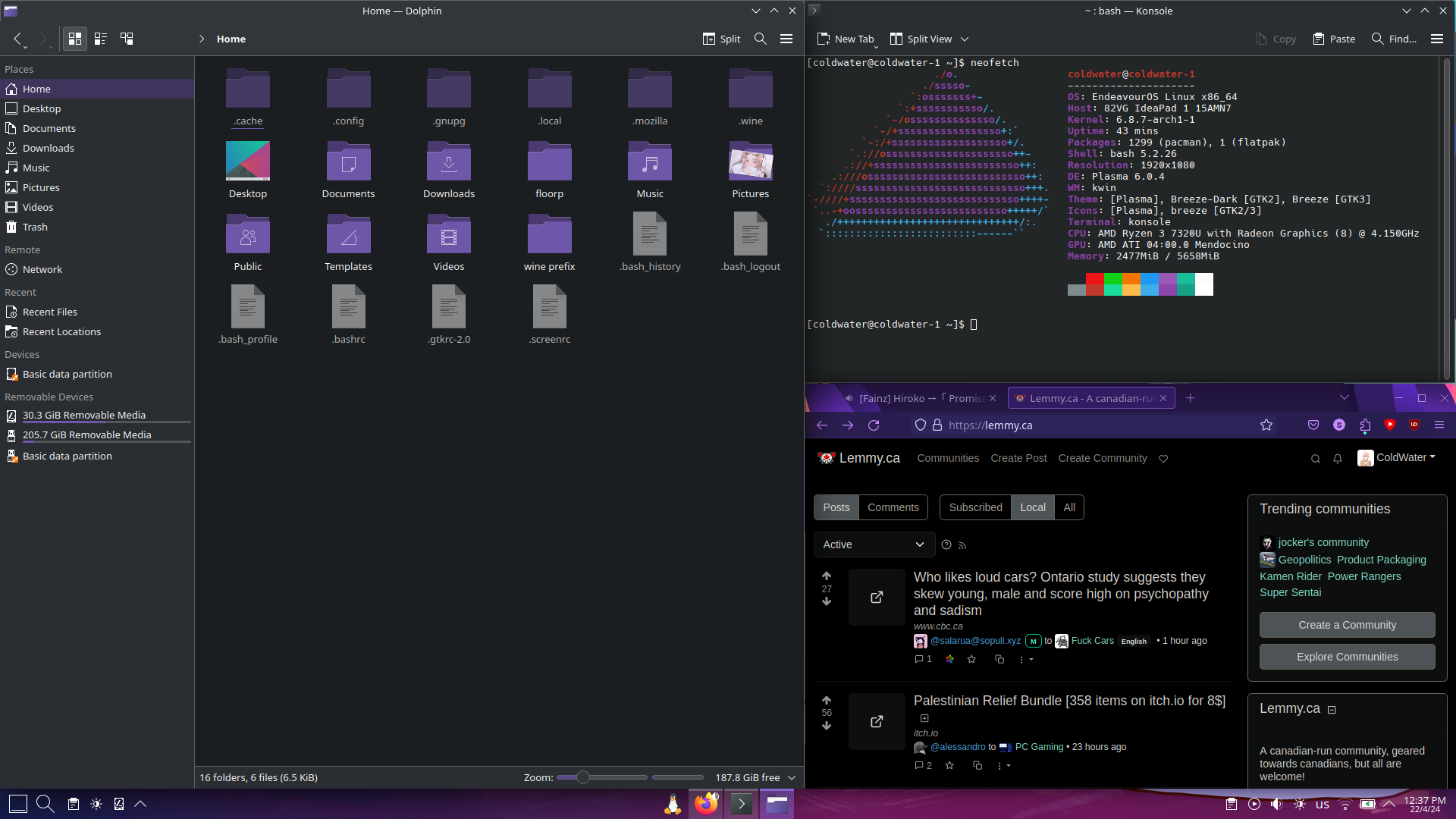1456x819 pixels.
Task: Launch Firefox from the taskbar
Action: (x=706, y=804)
